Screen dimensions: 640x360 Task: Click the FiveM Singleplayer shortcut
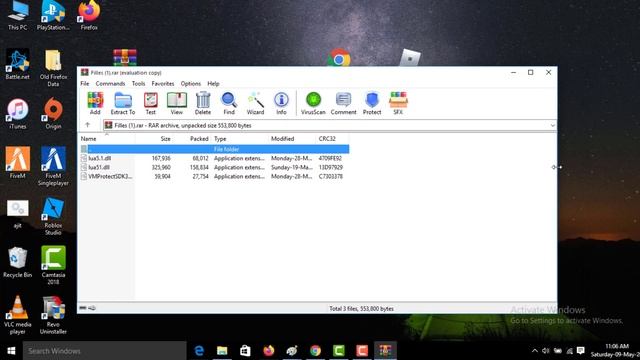point(53,167)
